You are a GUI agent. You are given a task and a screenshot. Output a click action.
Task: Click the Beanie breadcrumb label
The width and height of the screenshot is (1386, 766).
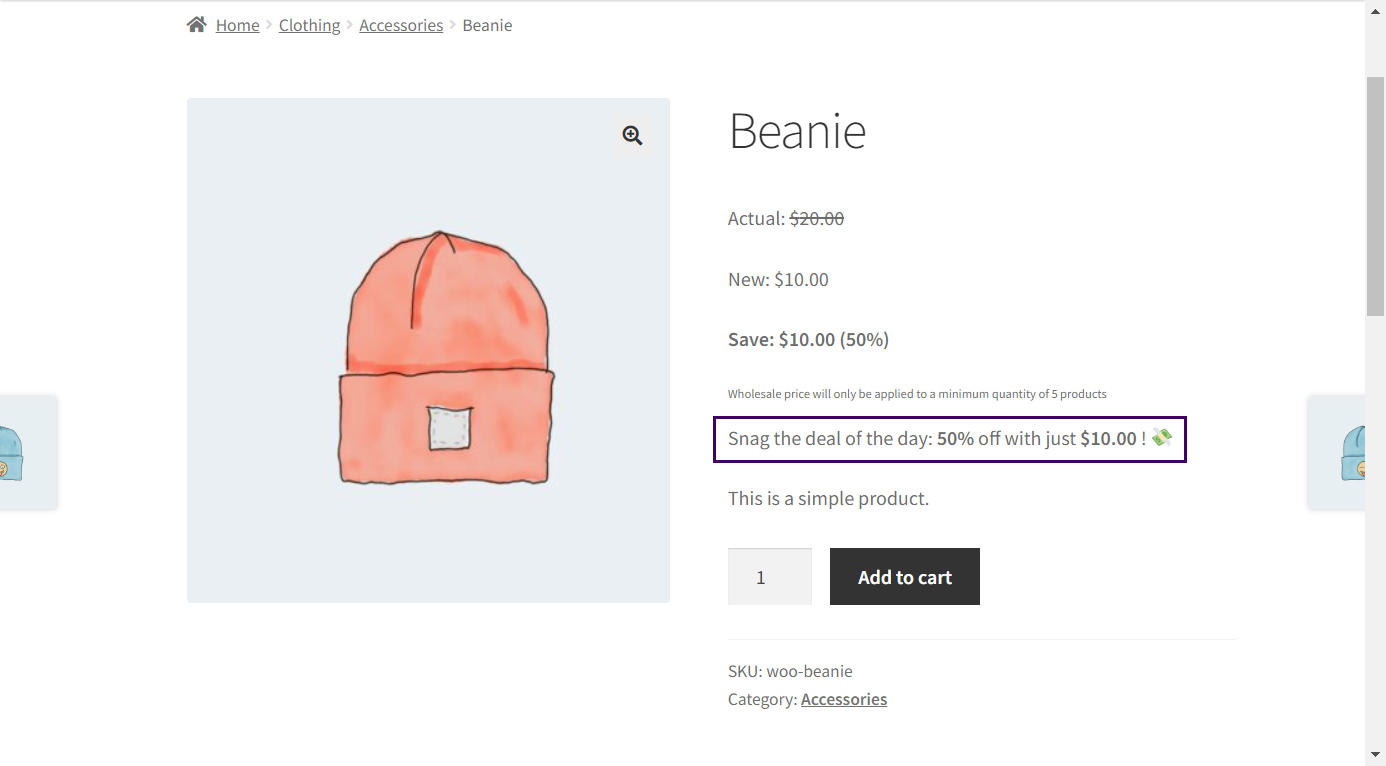[x=487, y=25]
